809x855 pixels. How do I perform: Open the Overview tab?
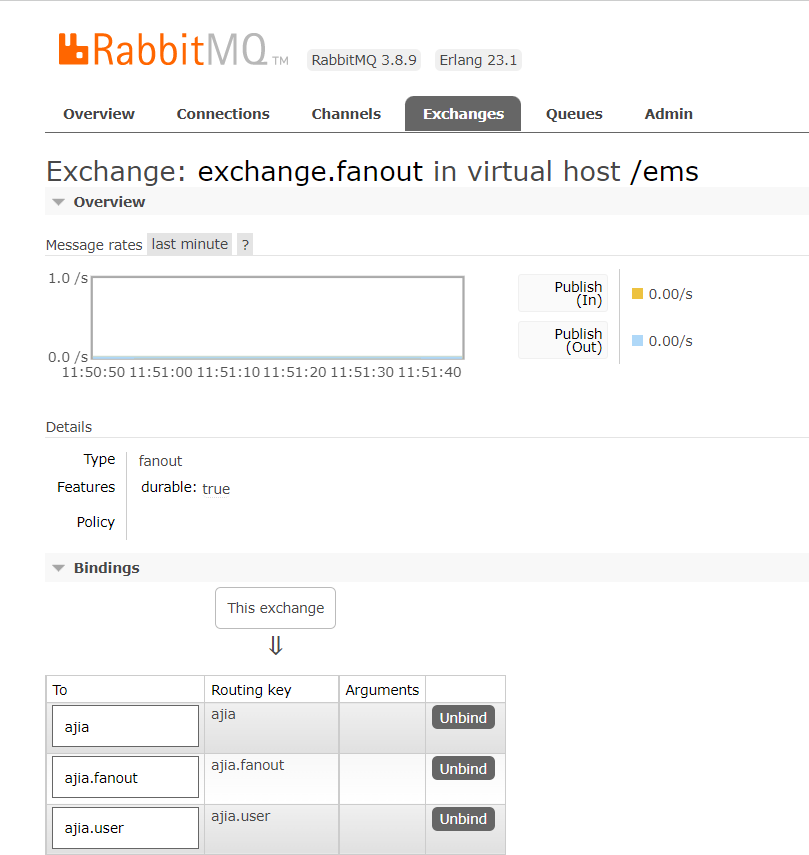[99, 114]
